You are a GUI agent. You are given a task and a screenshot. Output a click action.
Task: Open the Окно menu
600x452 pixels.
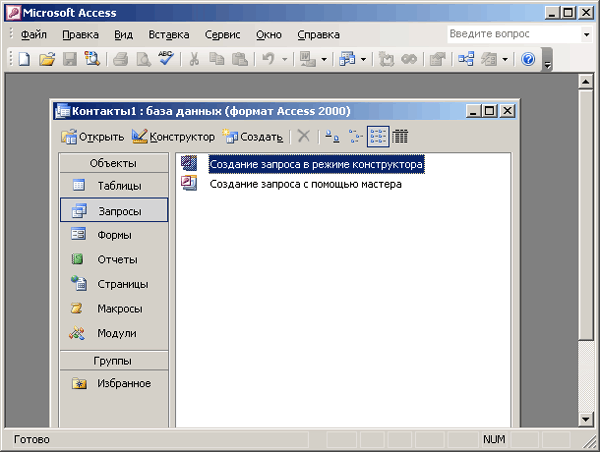pyautogui.click(x=269, y=35)
